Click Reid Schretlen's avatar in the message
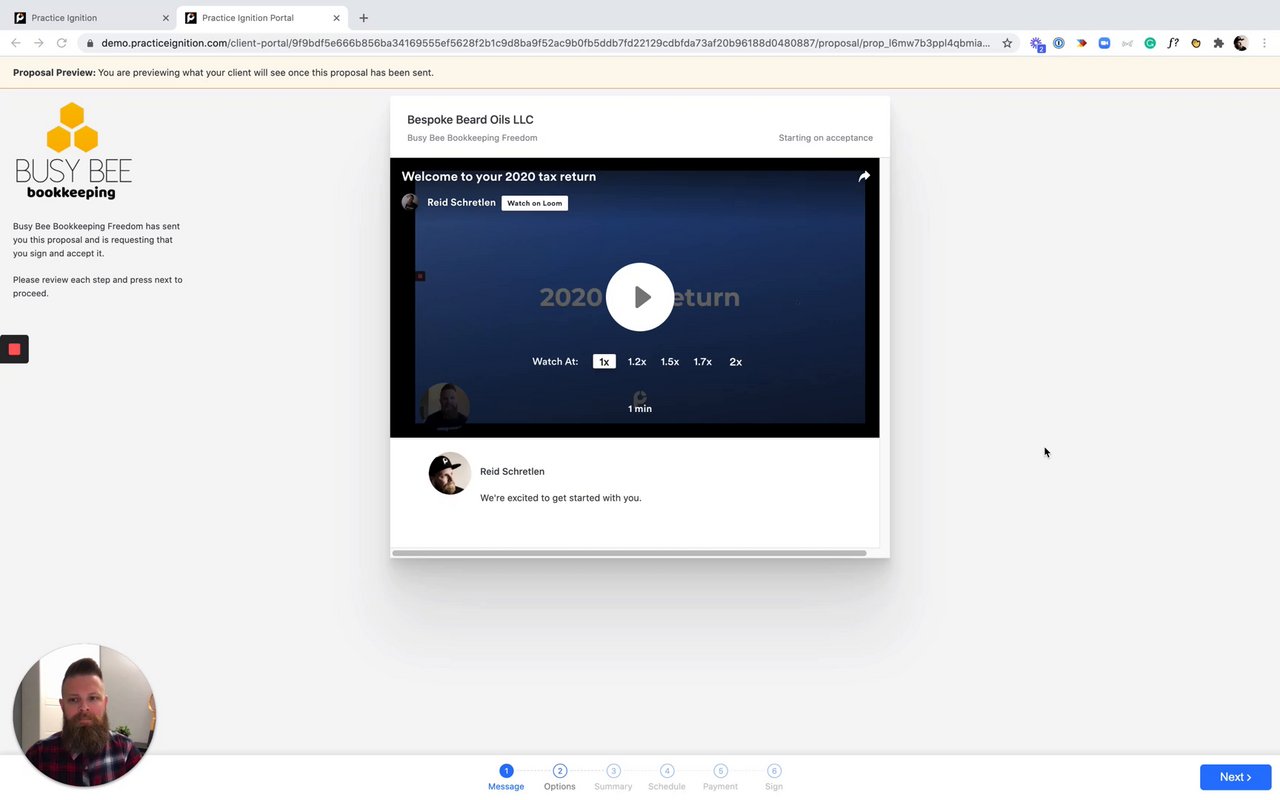1280x800 pixels. 450,474
